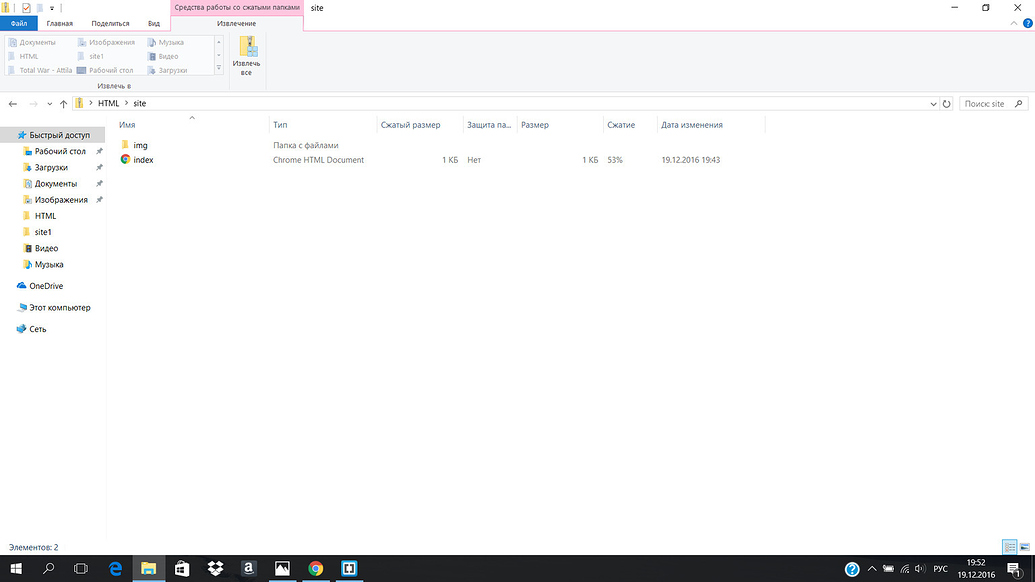Select the Извлечение ribbon tab
Image resolution: width=1035 pixels, height=582 pixels.
(236, 23)
